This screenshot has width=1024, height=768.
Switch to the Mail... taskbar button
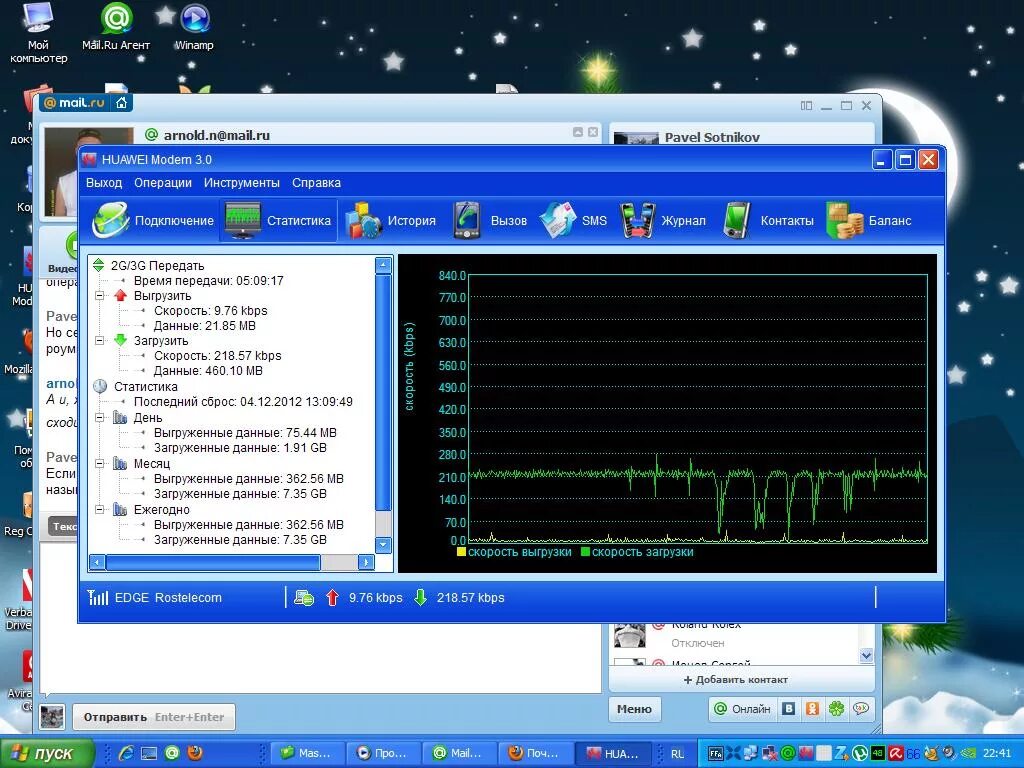point(459,754)
